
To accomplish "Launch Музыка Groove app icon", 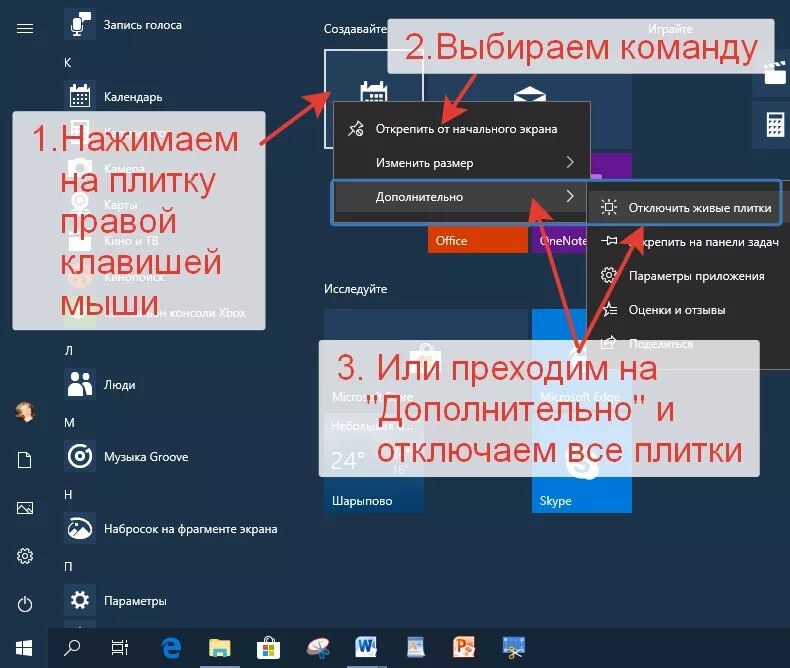I will 80,456.
